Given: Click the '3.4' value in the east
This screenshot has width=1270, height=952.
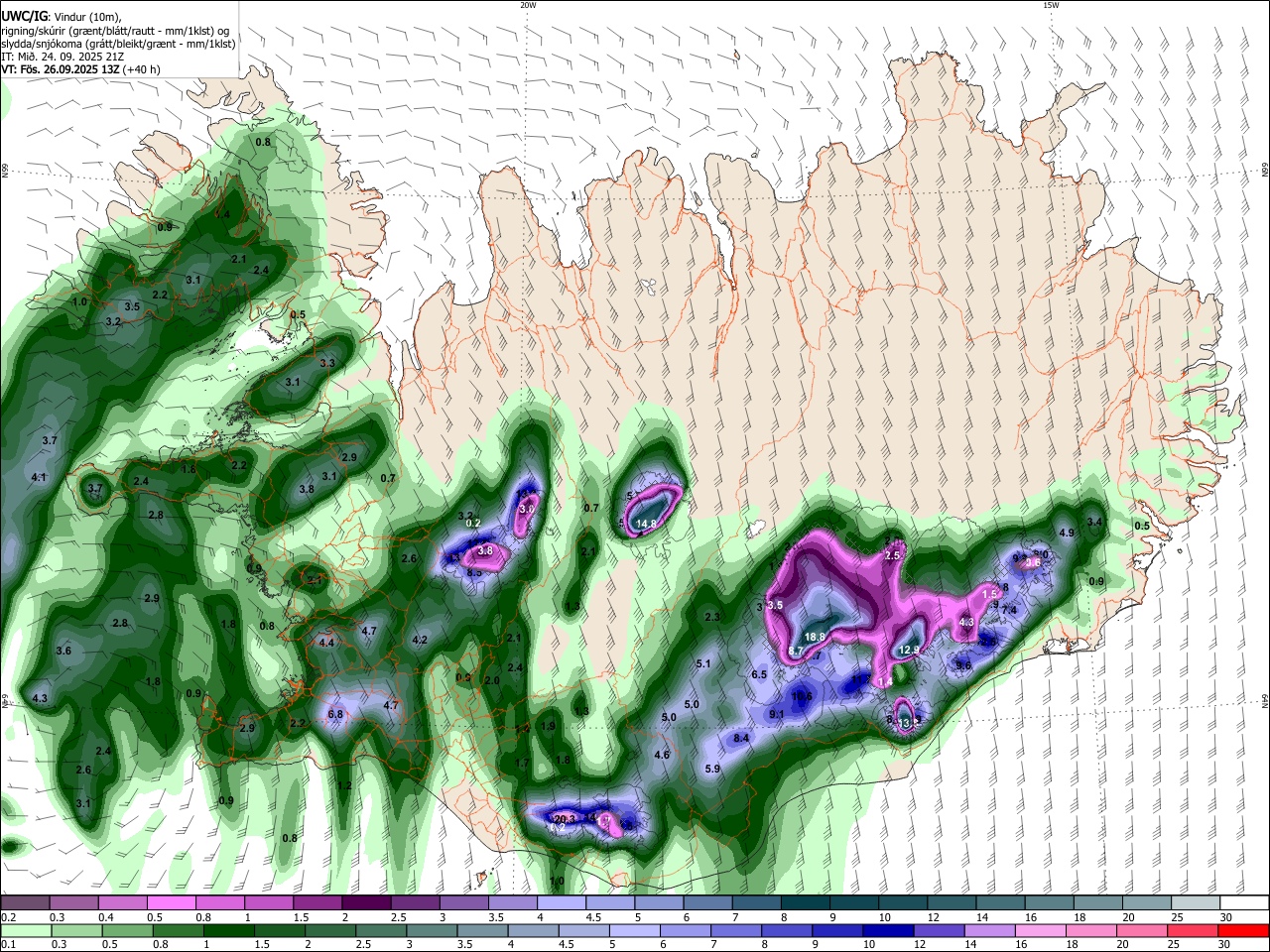Looking at the screenshot, I should coord(1095,522).
